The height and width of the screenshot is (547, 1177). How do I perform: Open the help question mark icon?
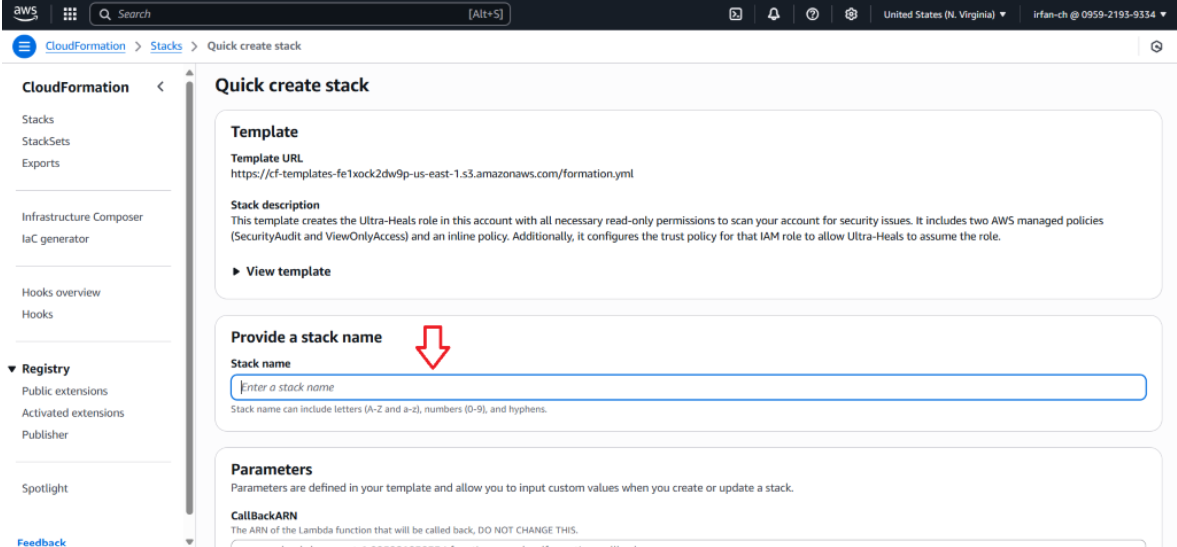(x=812, y=14)
